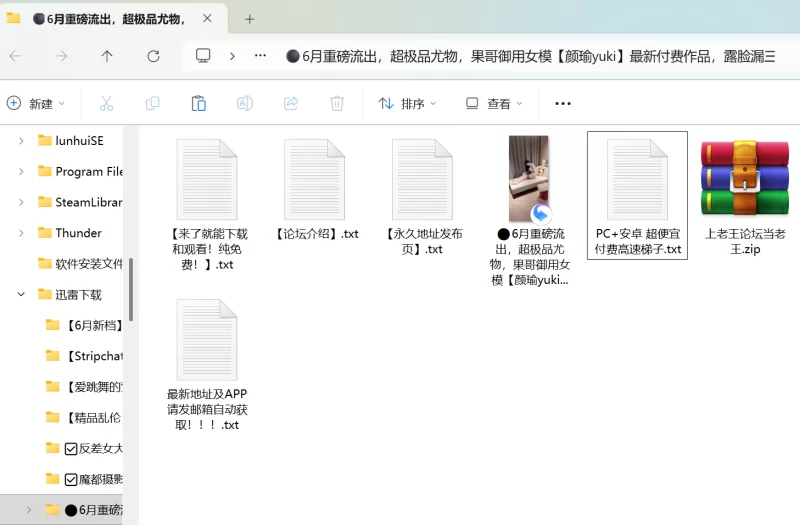The image size is (800, 525).
Task: Click the Delete trash bin icon
Action: click(337, 103)
